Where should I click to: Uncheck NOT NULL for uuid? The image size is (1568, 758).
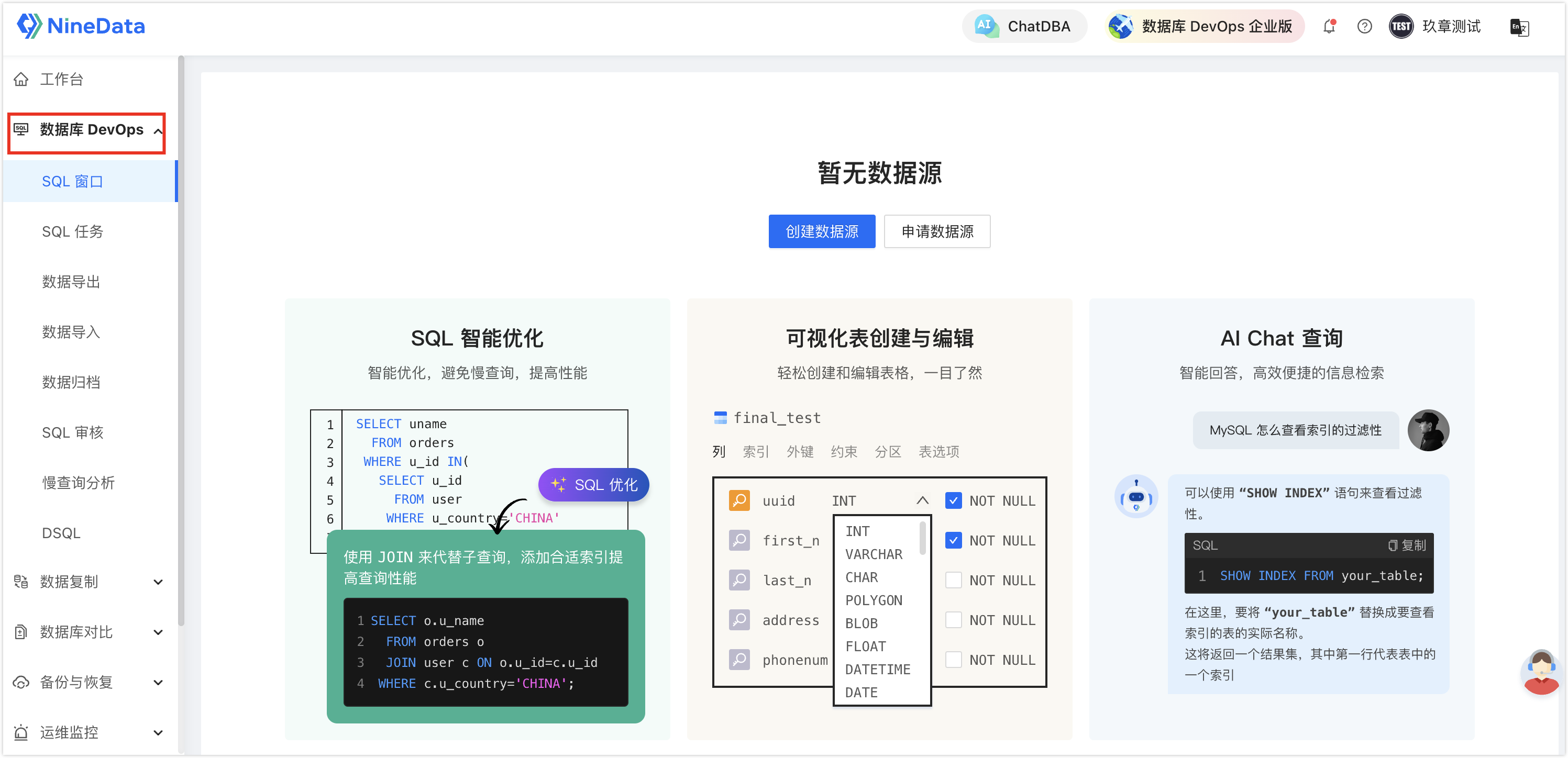point(953,500)
